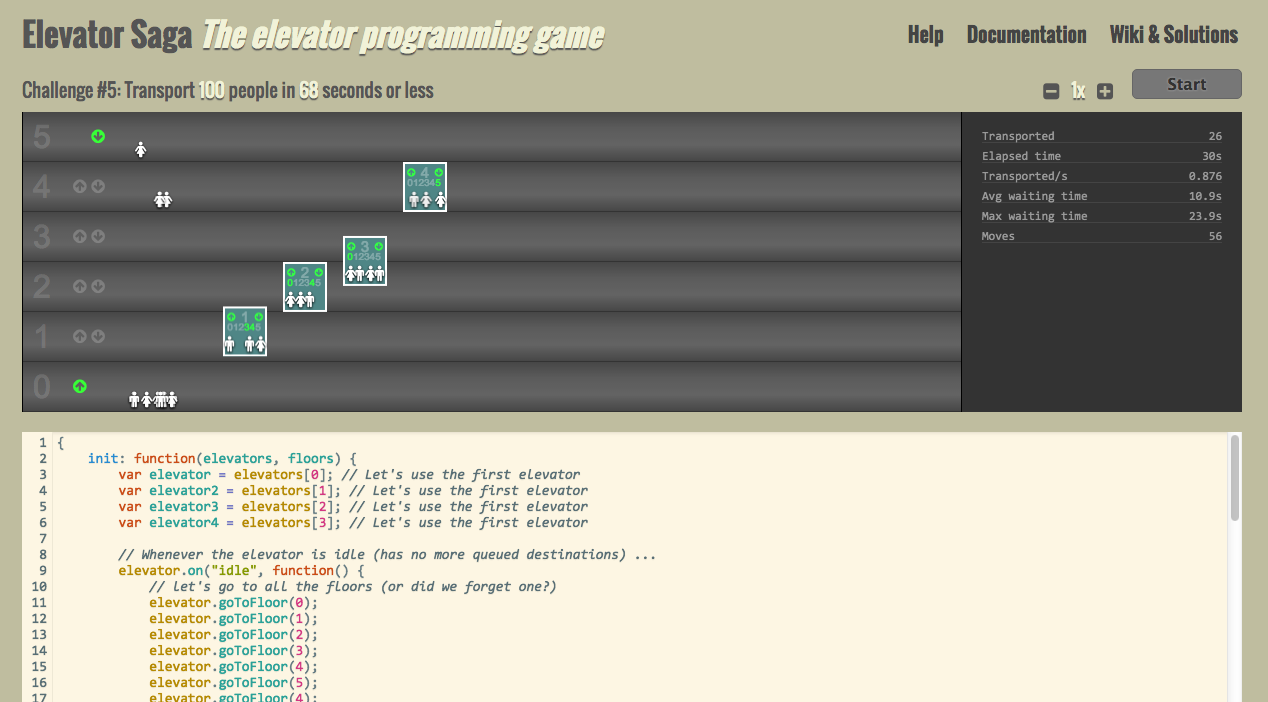1268x702 pixels.
Task: Click the down arrow on floor 3
Action: point(98,236)
